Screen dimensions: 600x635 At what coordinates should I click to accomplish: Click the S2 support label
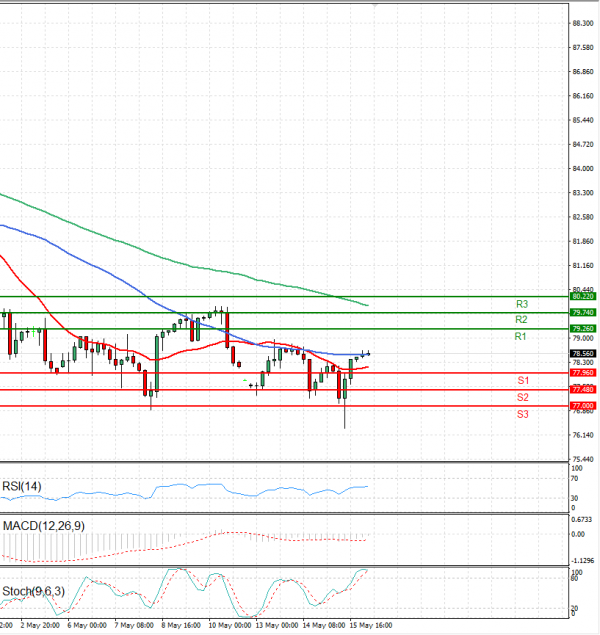[x=523, y=397]
